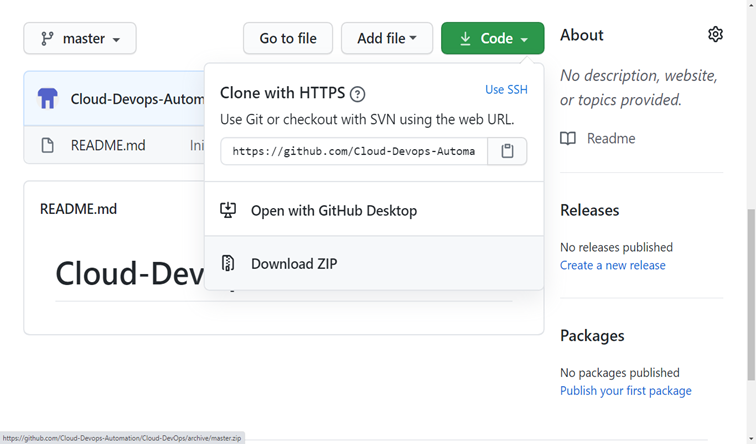Image resolution: width=756 pixels, height=444 pixels.
Task: Click the README.md header in the readme box
Action: point(78,209)
